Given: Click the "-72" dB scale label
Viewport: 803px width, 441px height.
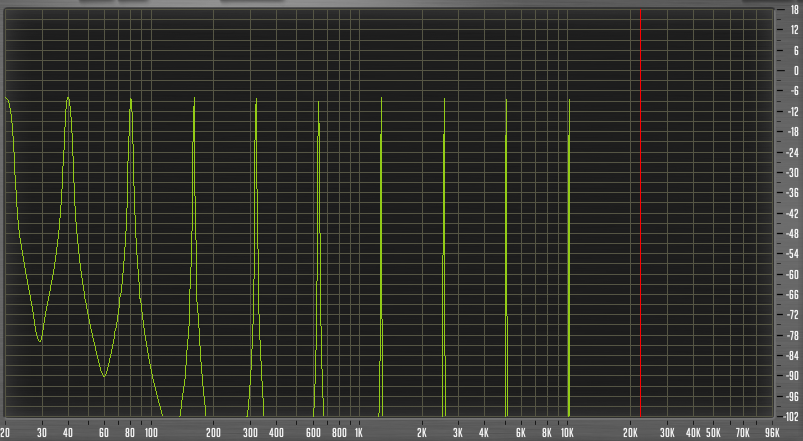Looking at the screenshot, I should 792,315.
